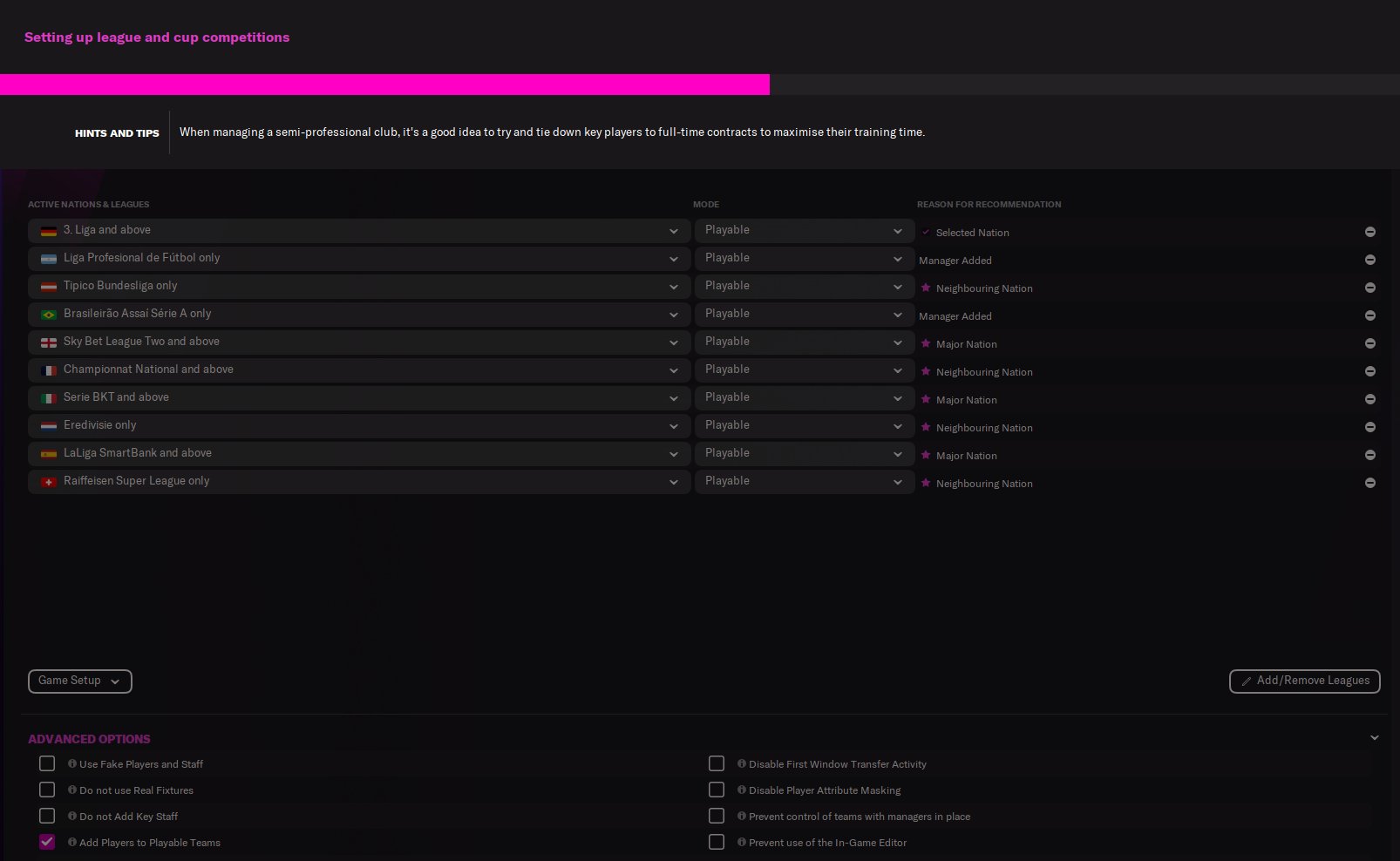Image resolution: width=1400 pixels, height=861 pixels.
Task: Enable Use Fake Players and Staff
Action: [x=47, y=763]
